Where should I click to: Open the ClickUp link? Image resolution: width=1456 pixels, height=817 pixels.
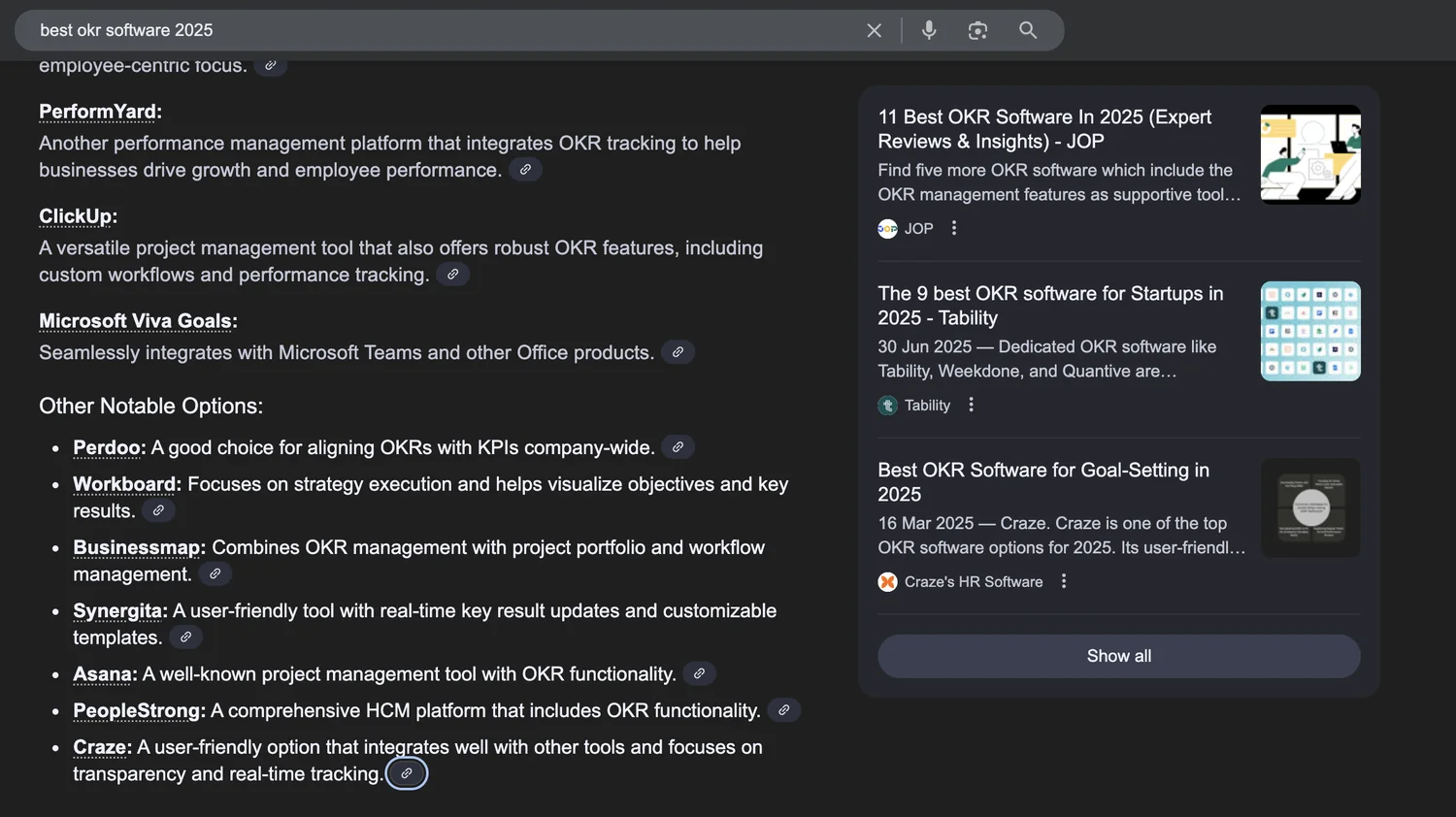tap(75, 216)
